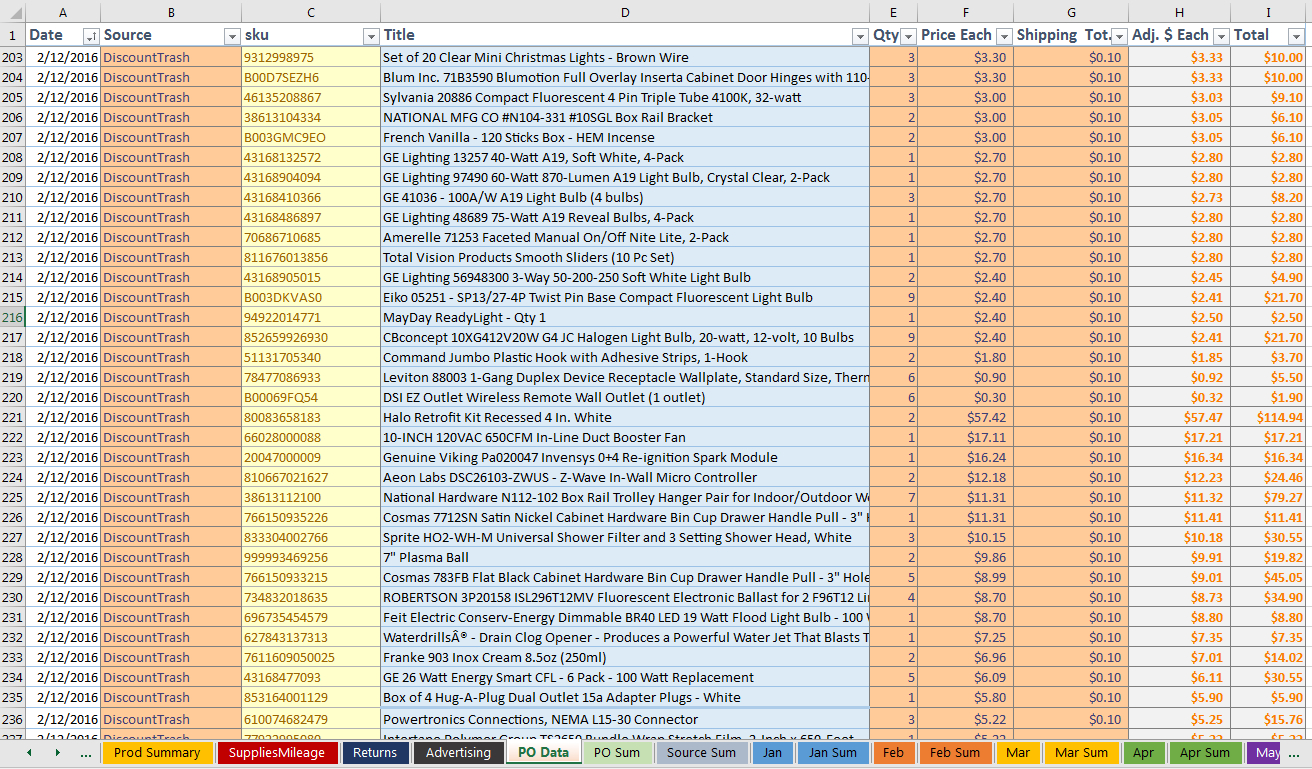Open the Date column filter dropdown

[91, 36]
